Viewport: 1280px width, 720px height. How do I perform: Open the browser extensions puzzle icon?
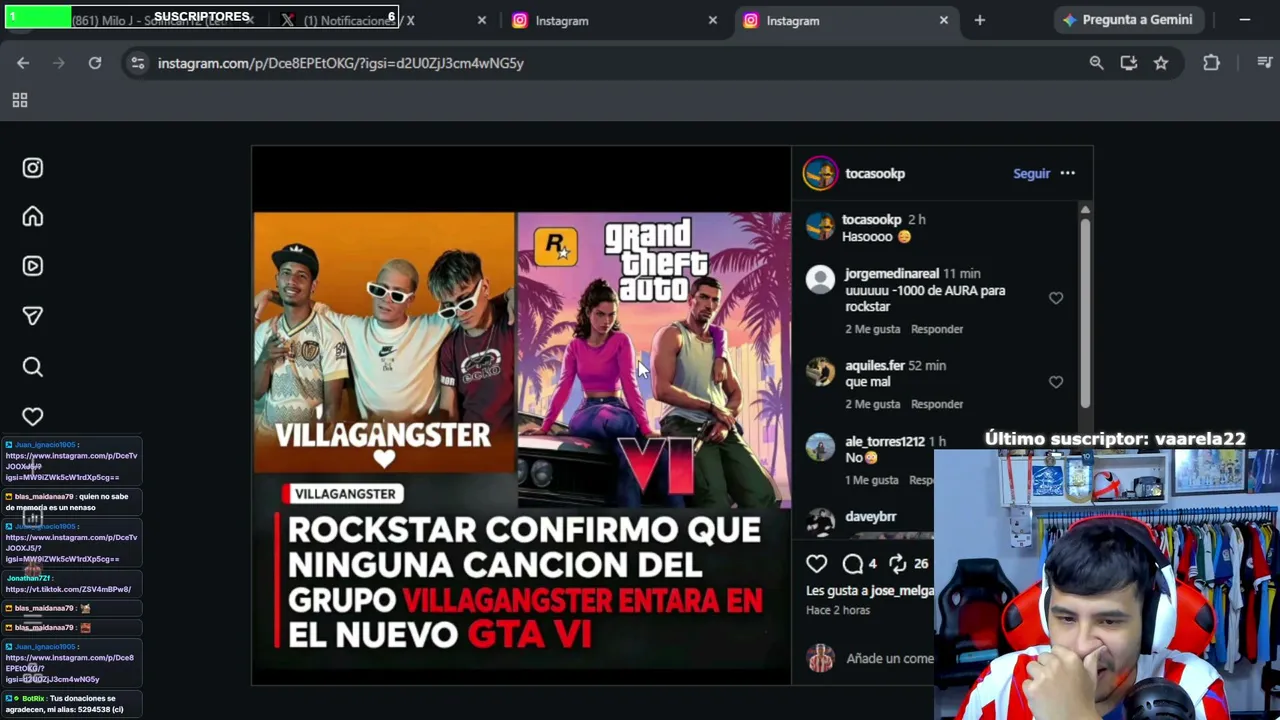tap(1211, 63)
